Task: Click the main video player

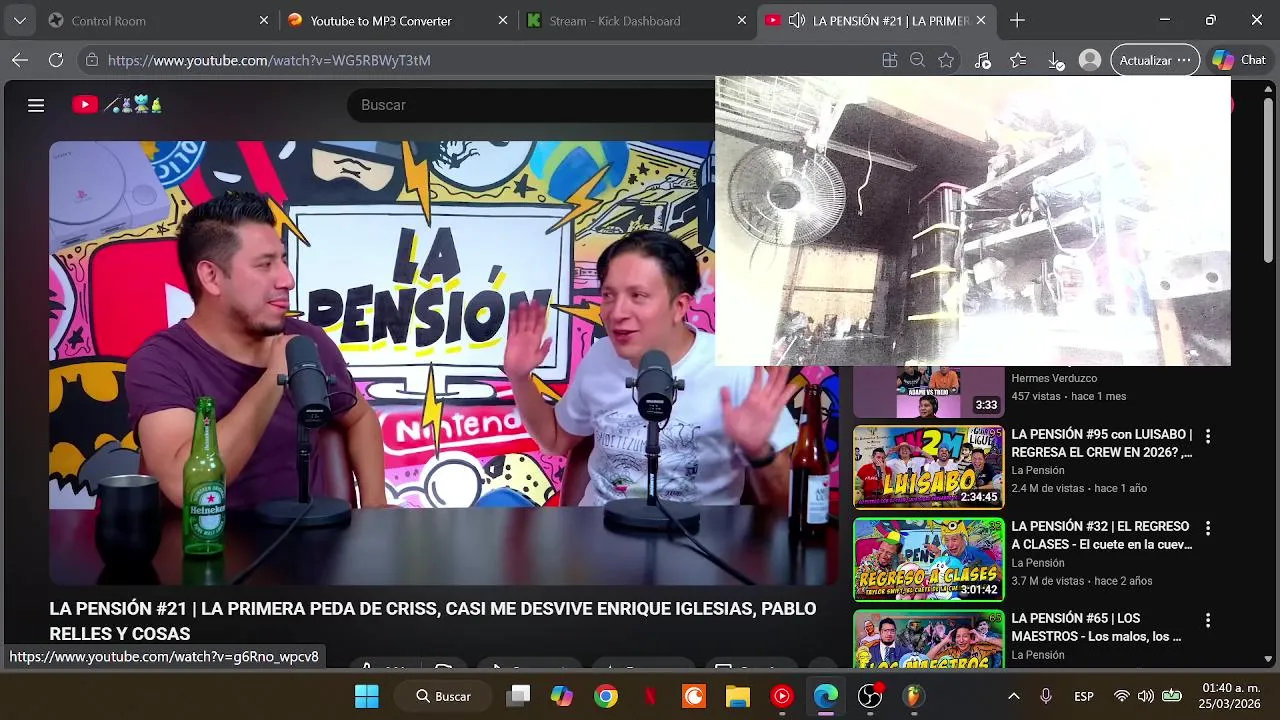Action: (x=445, y=363)
